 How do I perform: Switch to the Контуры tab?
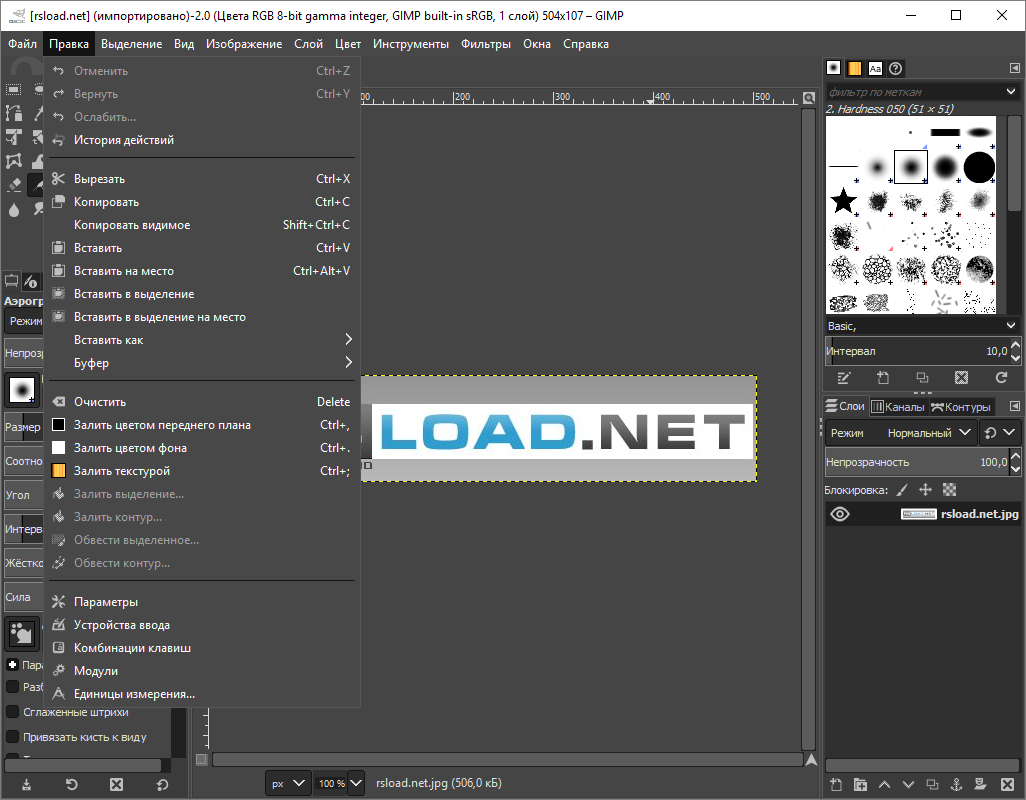point(961,407)
